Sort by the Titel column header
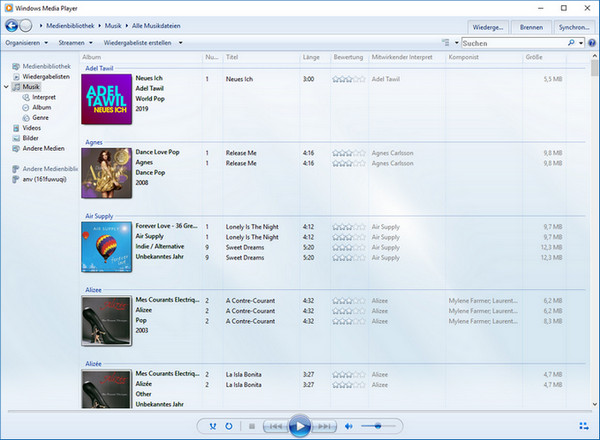600x440 pixels. point(262,57)
